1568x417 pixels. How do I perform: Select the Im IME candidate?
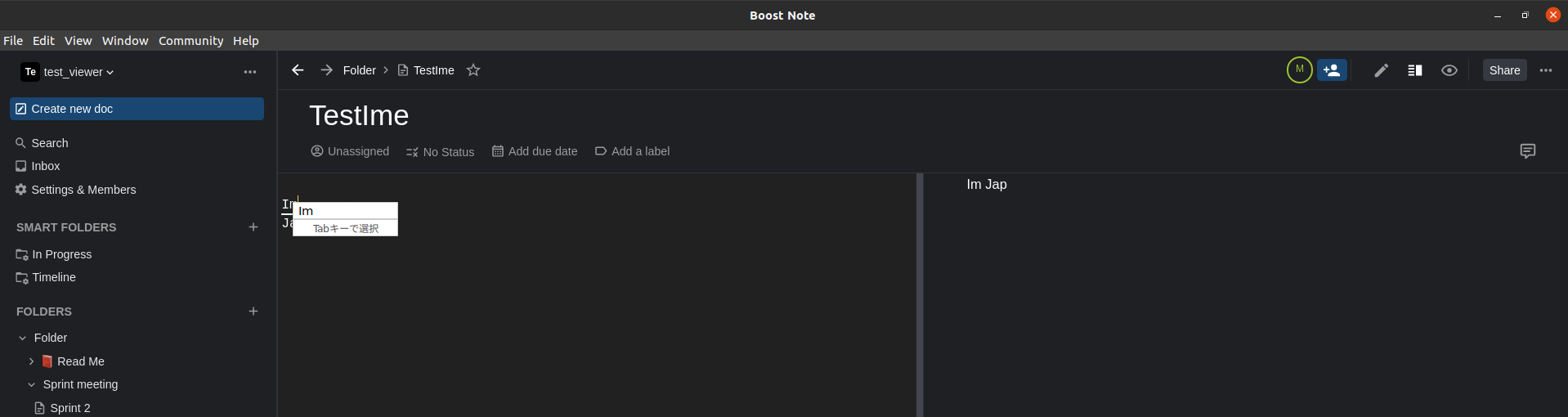[345, 211]
